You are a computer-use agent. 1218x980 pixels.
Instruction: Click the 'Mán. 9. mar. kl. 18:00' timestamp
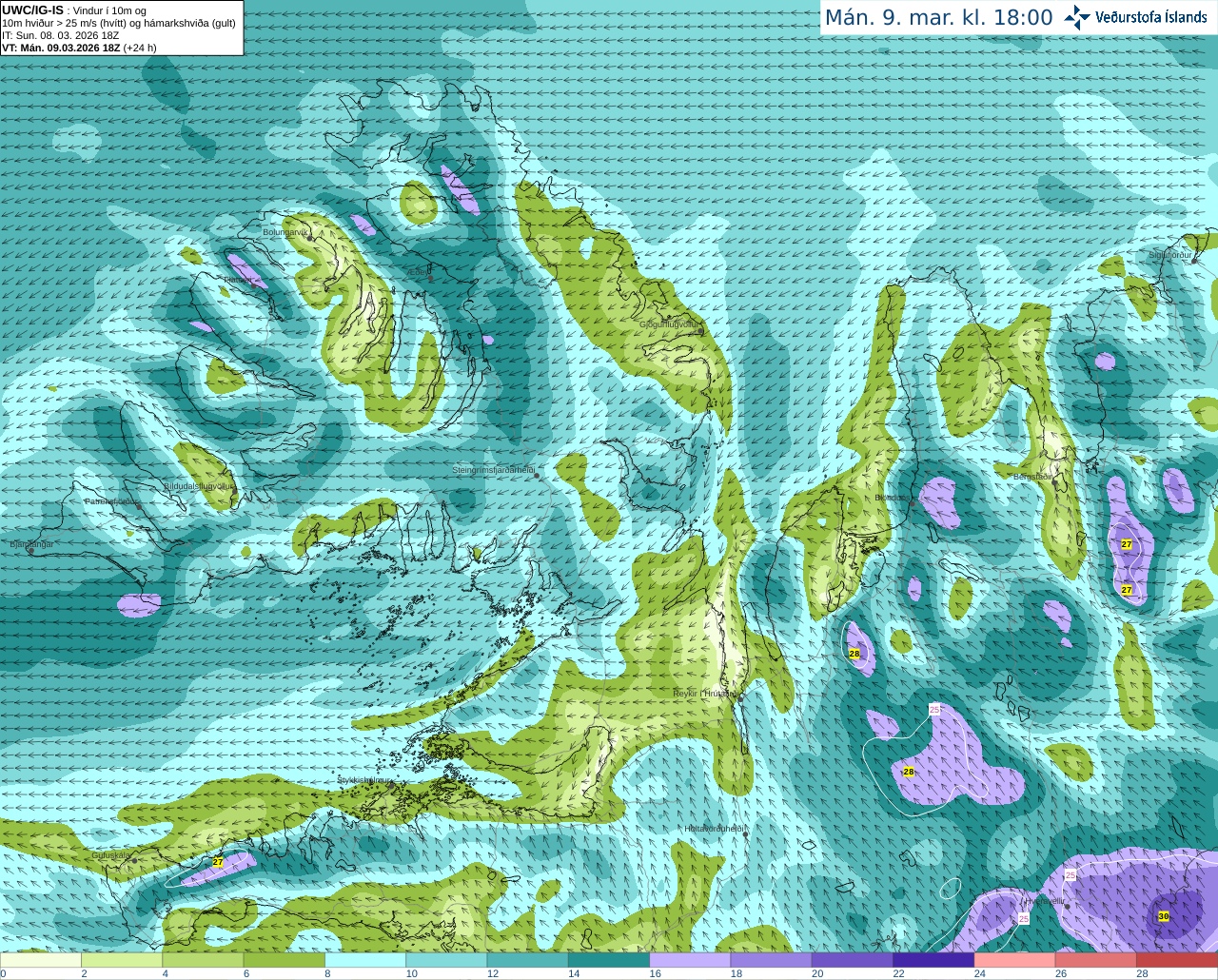coord(938,18)
